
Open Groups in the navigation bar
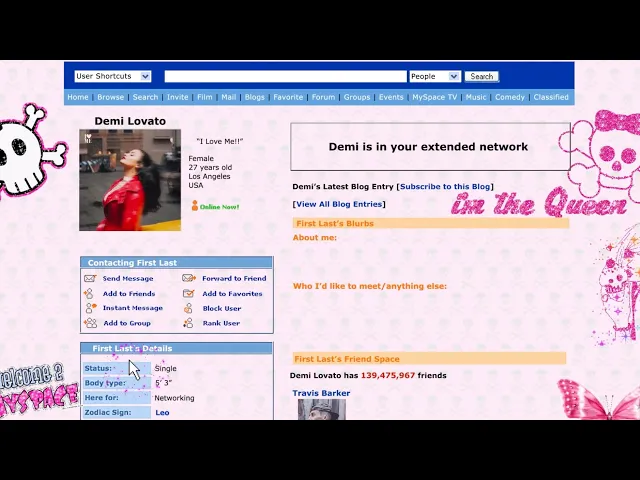click(357, 97)
